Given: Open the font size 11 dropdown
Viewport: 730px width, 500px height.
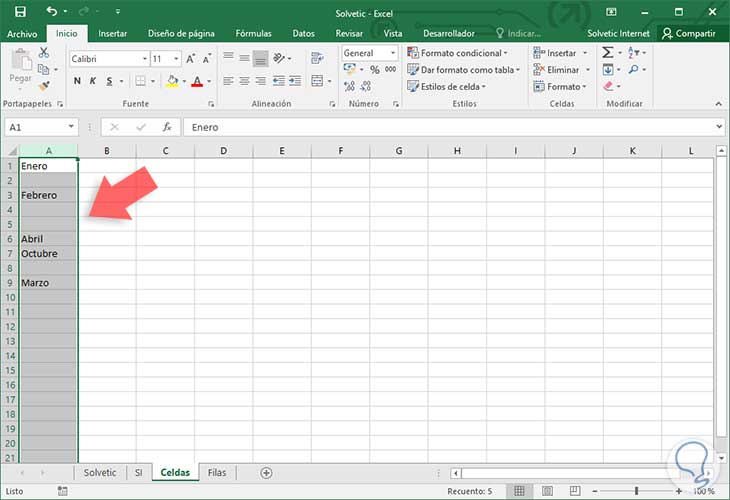Looking at the screenshot, I should (x=176, y=59).
